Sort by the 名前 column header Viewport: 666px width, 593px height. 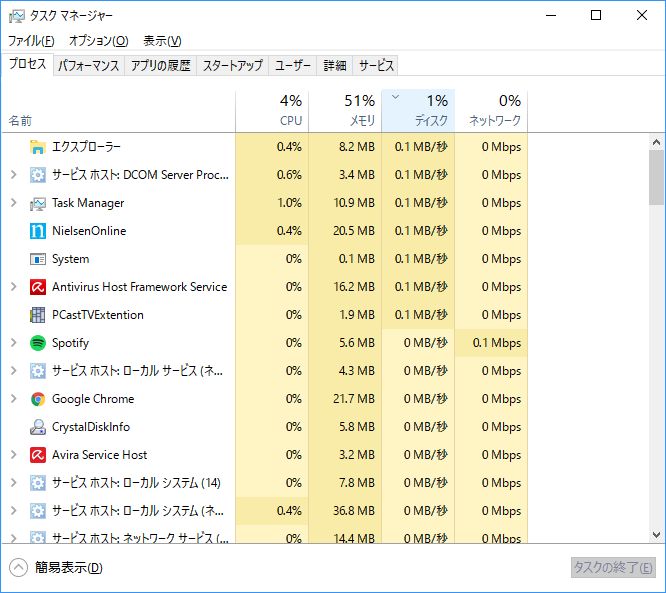[119, 111]
